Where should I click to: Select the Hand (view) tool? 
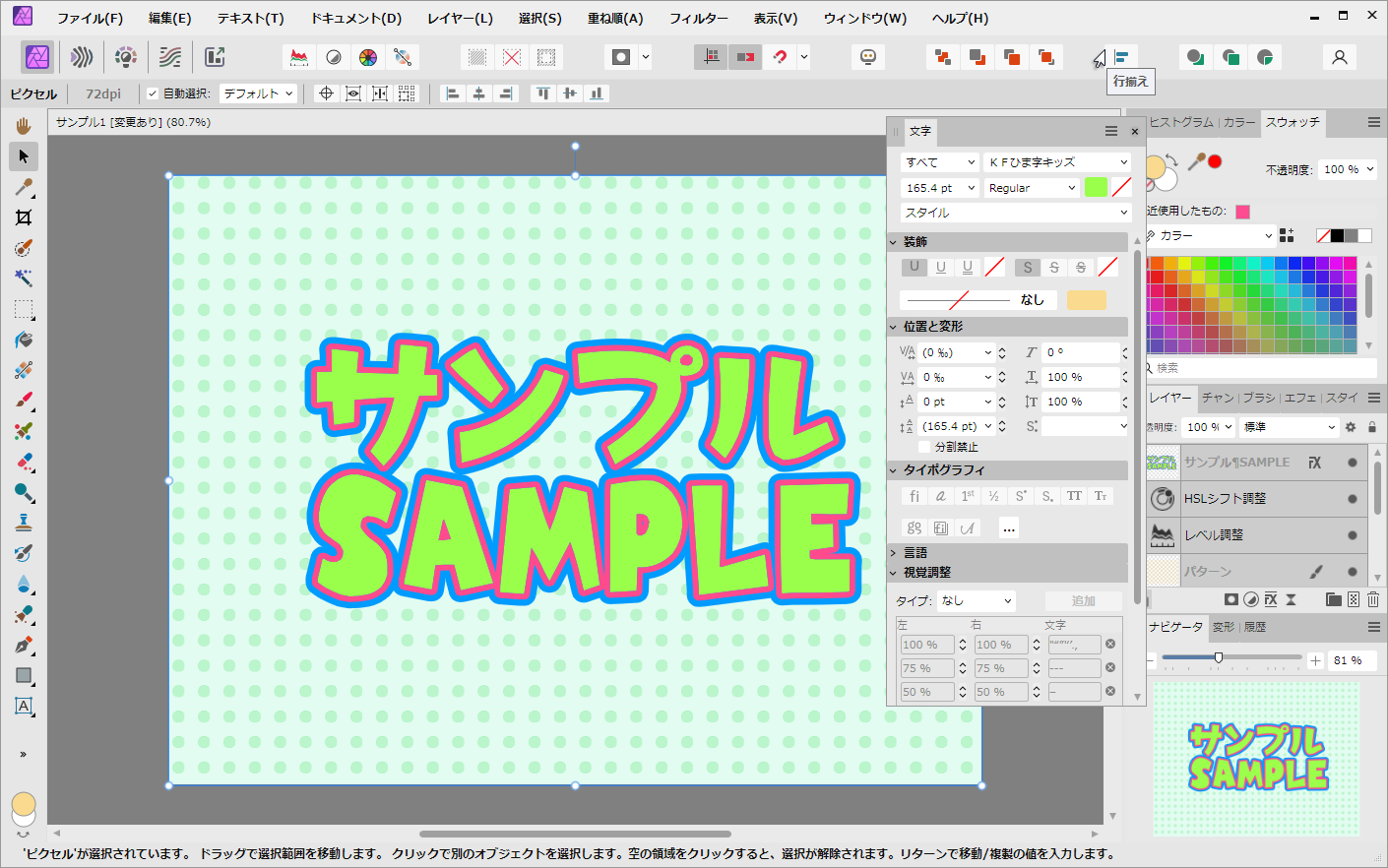(x=24, y=126)
